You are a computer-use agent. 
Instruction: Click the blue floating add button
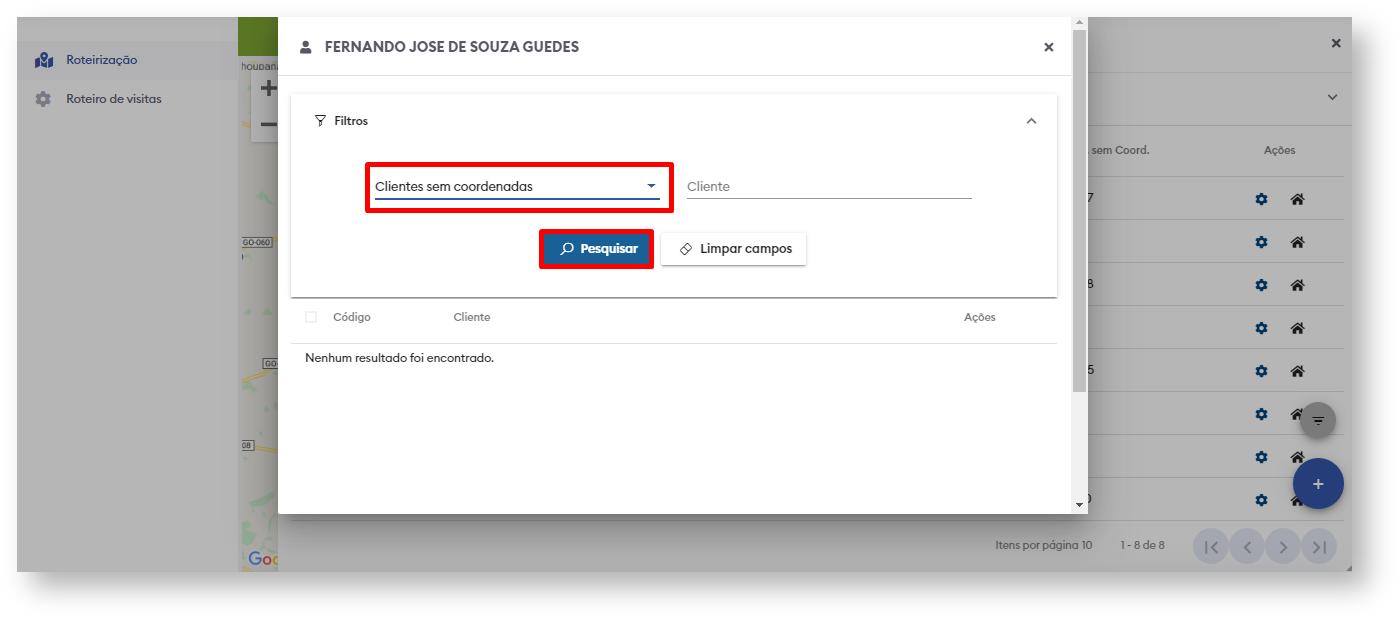pyautogui.click(x=1317, y=484)
